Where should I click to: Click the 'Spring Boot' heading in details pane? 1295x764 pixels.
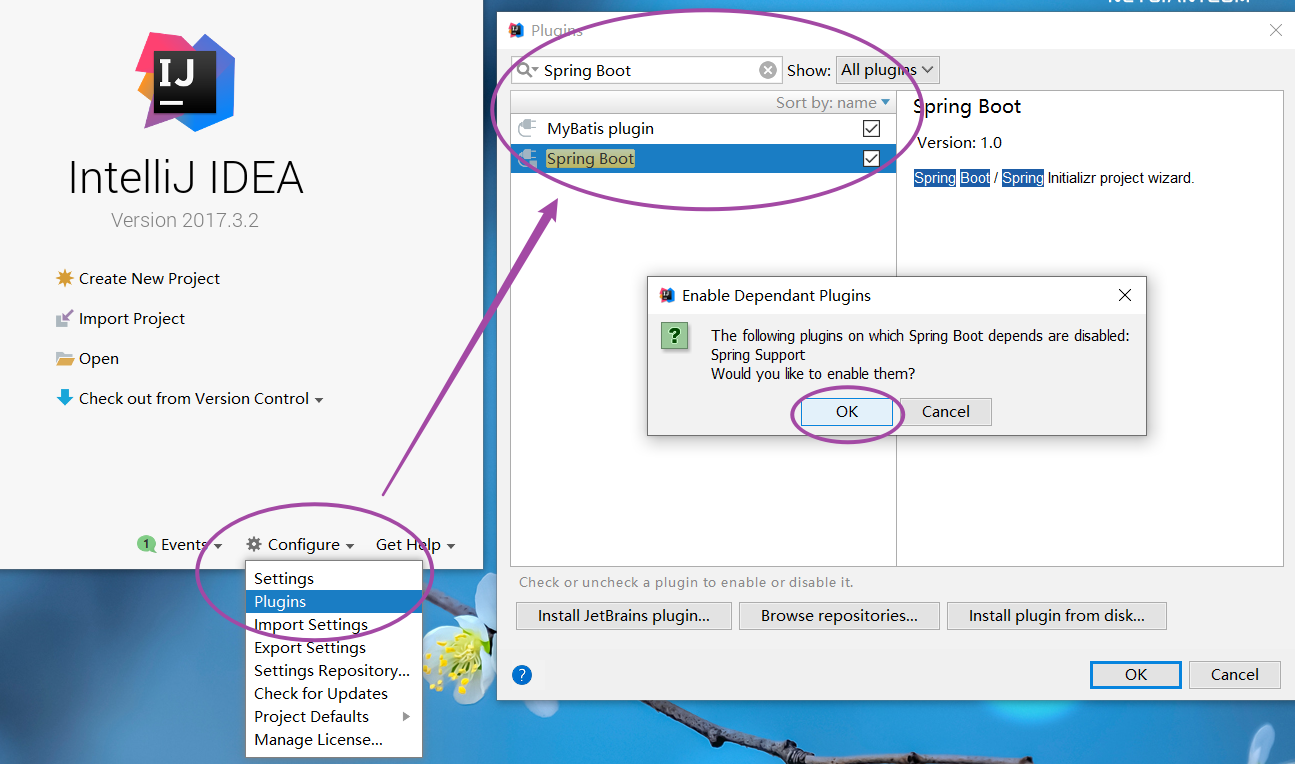point(967,106)
